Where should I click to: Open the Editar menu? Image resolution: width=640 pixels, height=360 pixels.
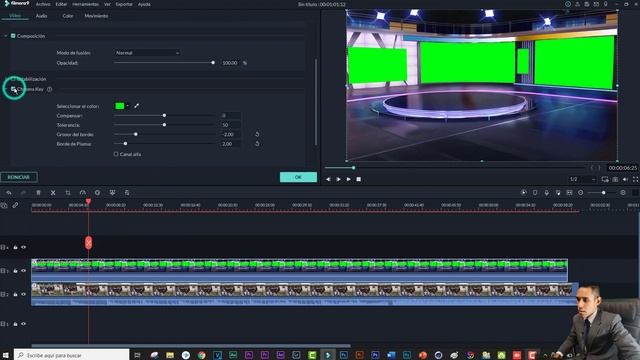[x=61, y=4]
